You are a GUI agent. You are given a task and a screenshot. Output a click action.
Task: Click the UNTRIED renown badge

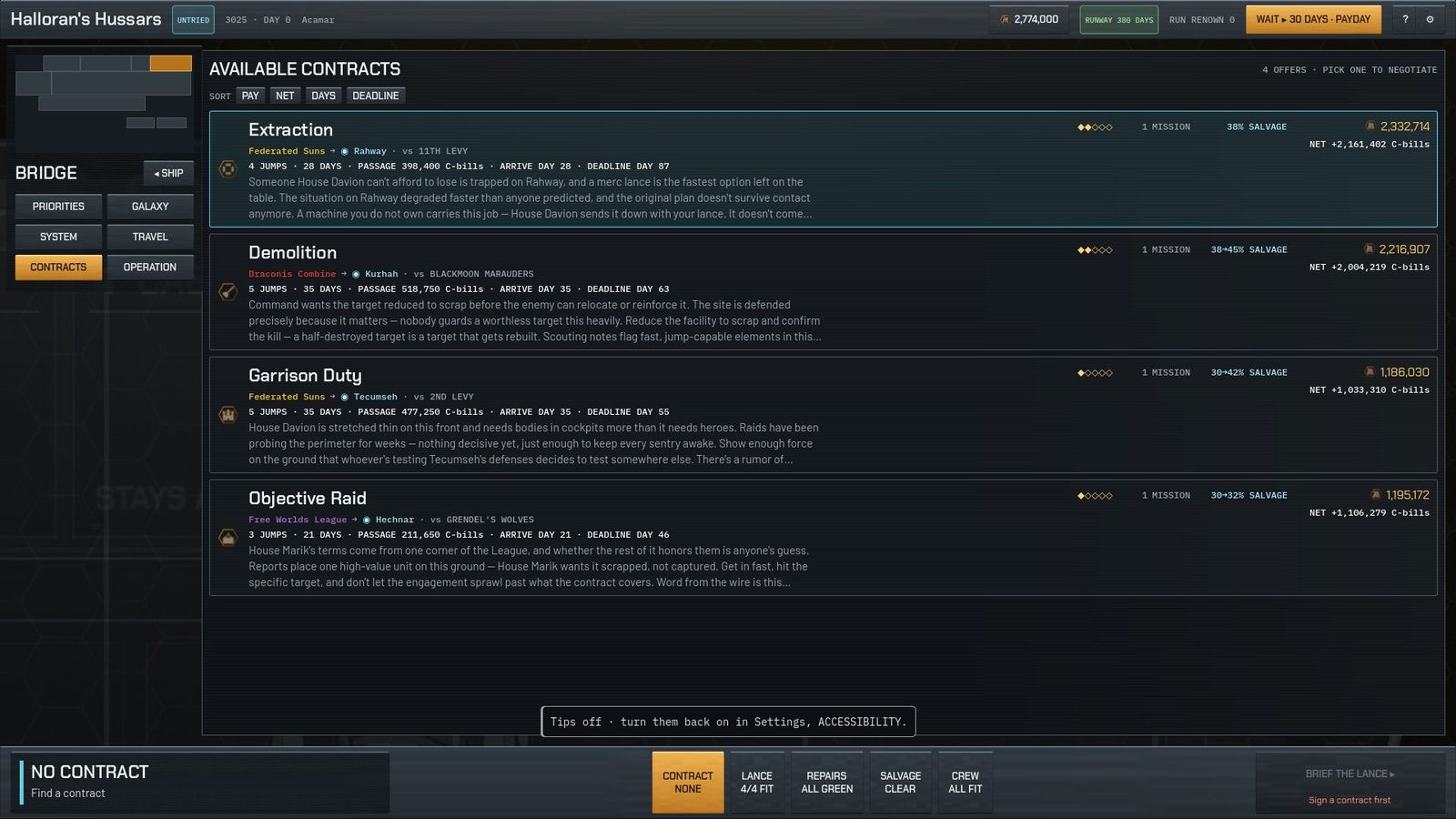[193, 19]
